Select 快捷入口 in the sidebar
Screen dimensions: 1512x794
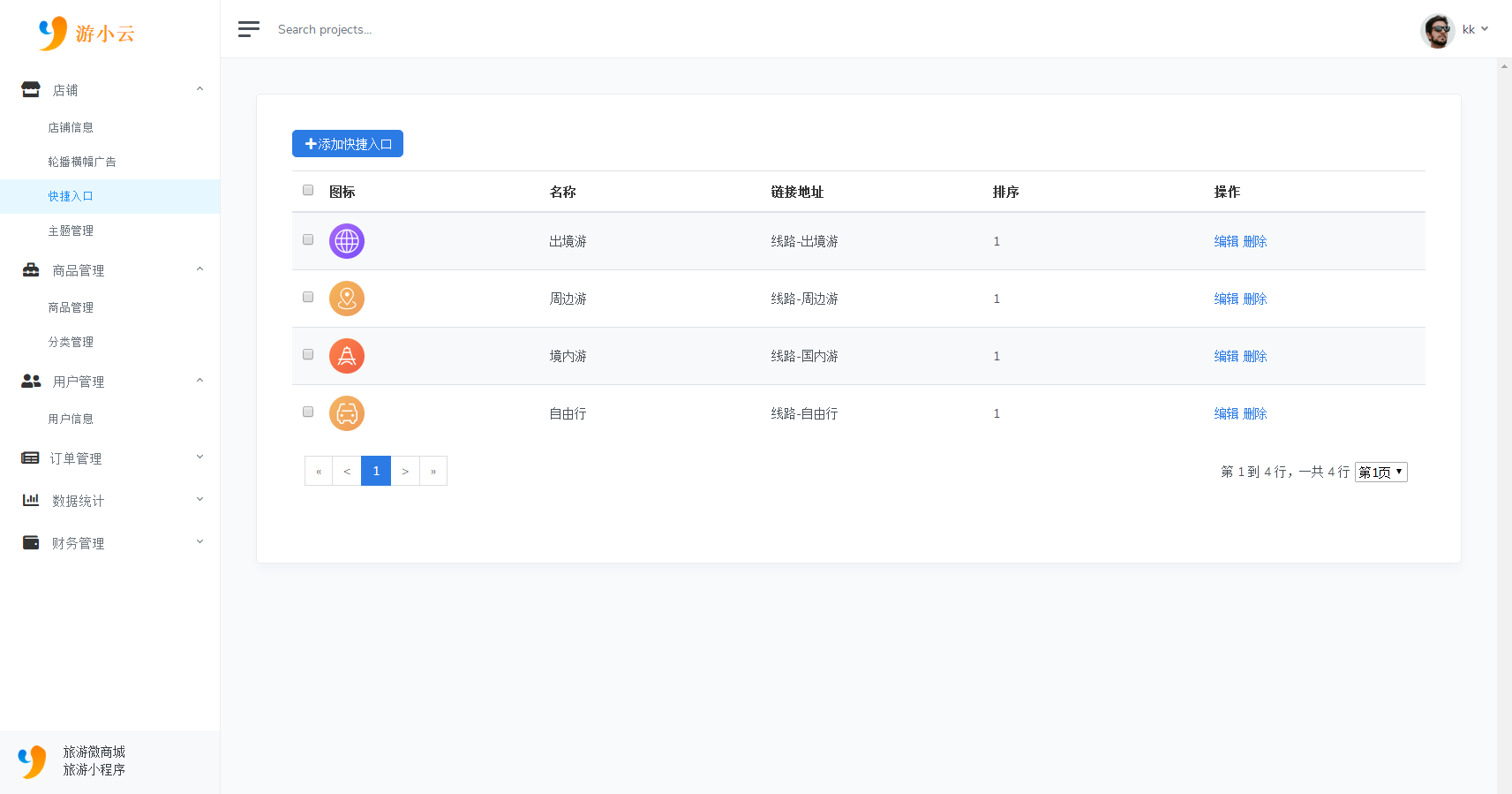pyautogui.click(x=71, y=196)
